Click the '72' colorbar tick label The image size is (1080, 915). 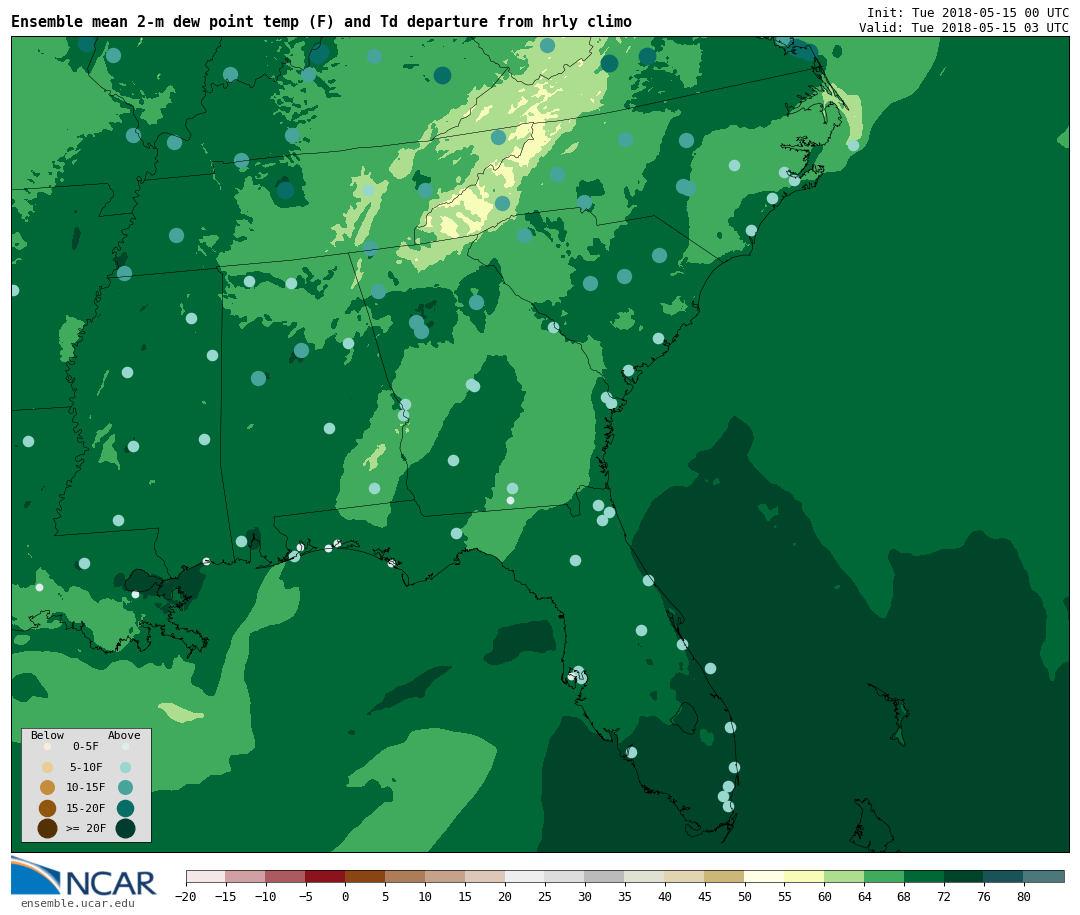[x=944, y=896]
